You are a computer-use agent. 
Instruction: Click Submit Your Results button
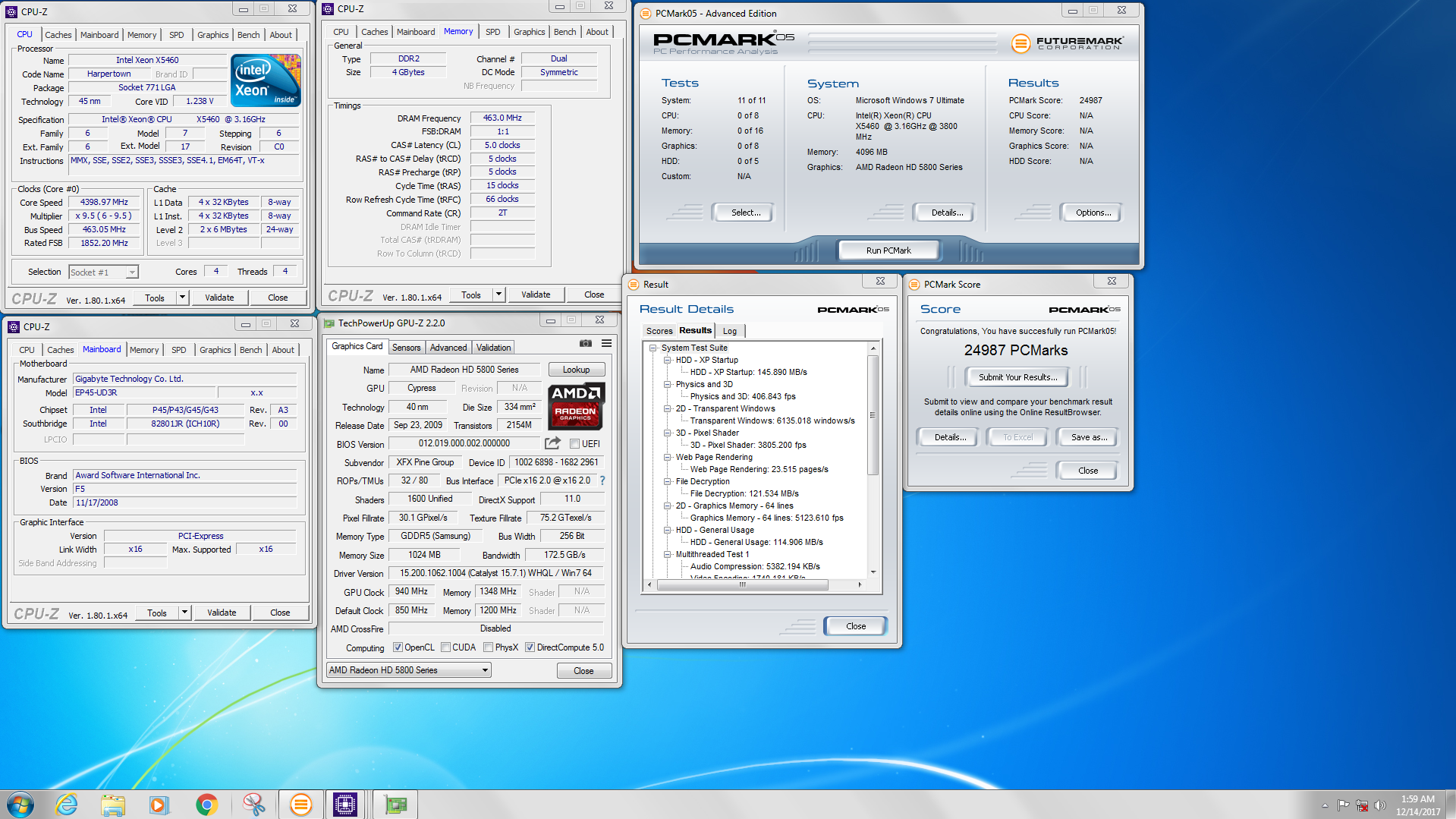(x=1017, y=377)
